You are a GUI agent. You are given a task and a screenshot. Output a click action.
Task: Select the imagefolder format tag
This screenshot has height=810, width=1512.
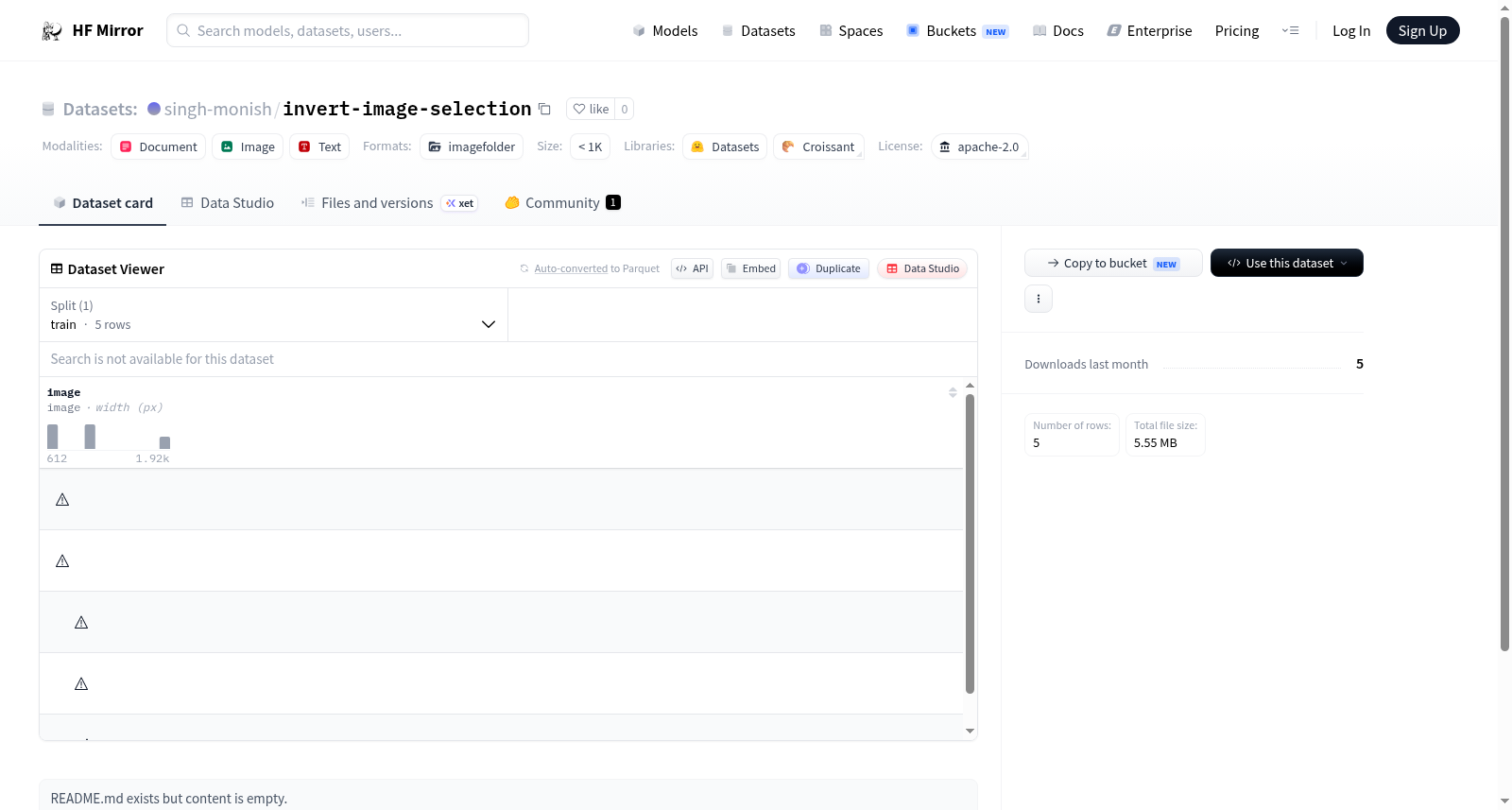(472, 146)
